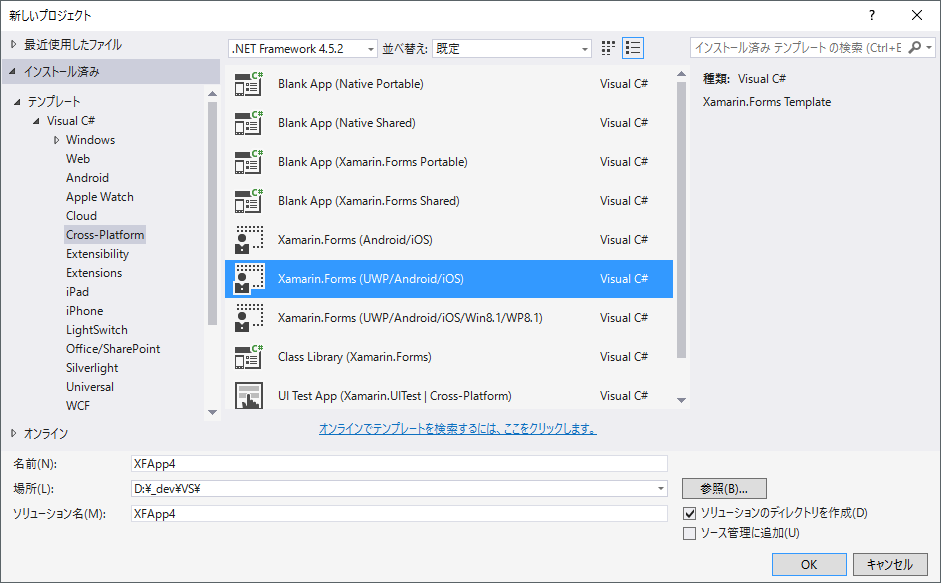Open the online template search link
Viewport: 941px width, 583px height.
point(458,429)
